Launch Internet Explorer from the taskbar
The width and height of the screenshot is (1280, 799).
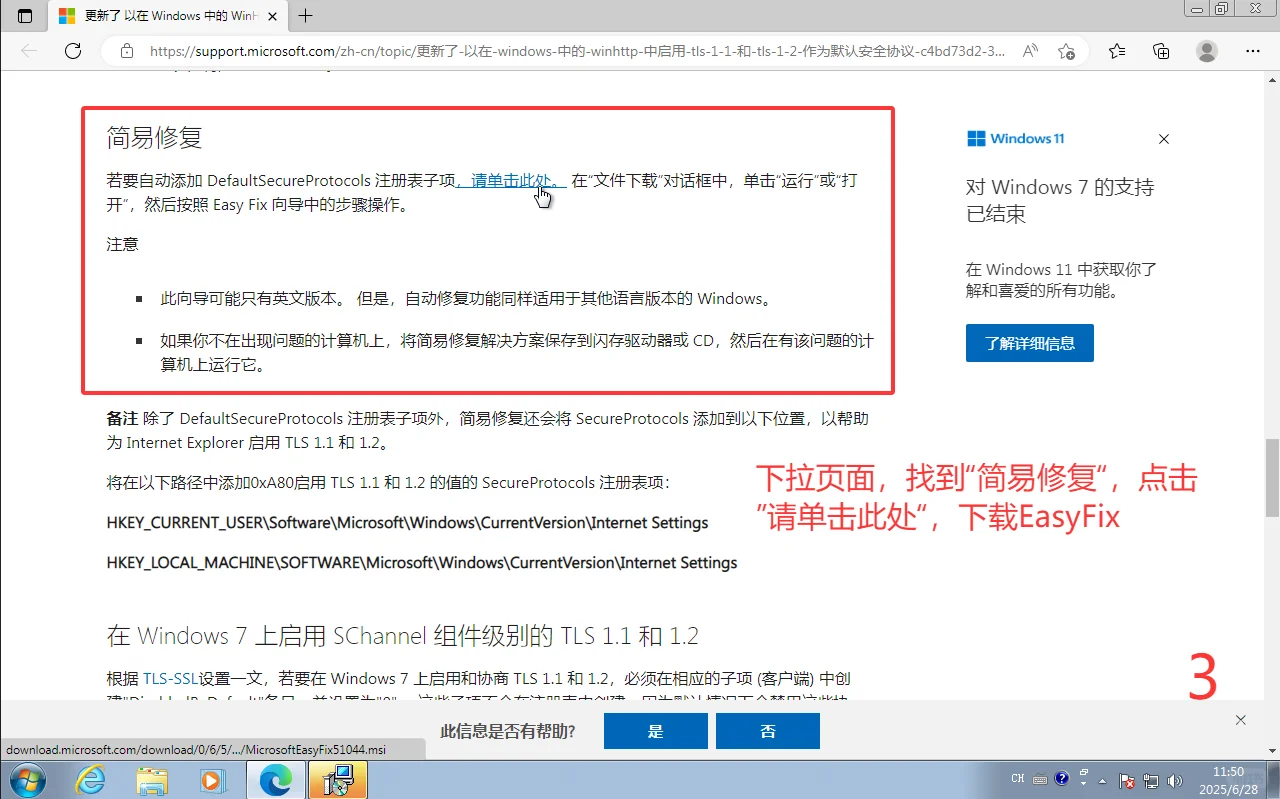[x=90, y=780]
